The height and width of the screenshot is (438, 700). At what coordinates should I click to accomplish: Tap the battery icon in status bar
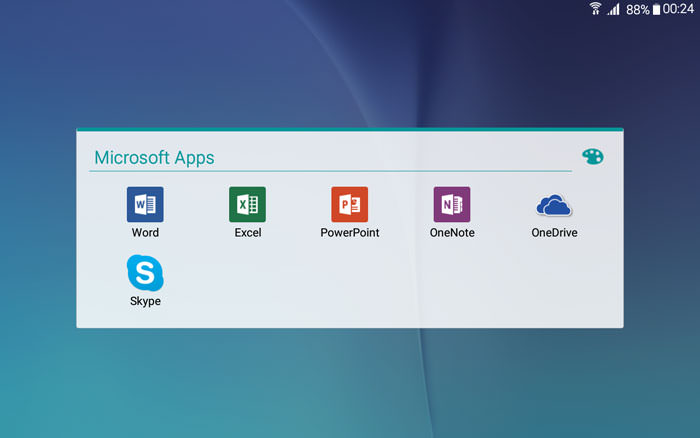tap(656, 9)
